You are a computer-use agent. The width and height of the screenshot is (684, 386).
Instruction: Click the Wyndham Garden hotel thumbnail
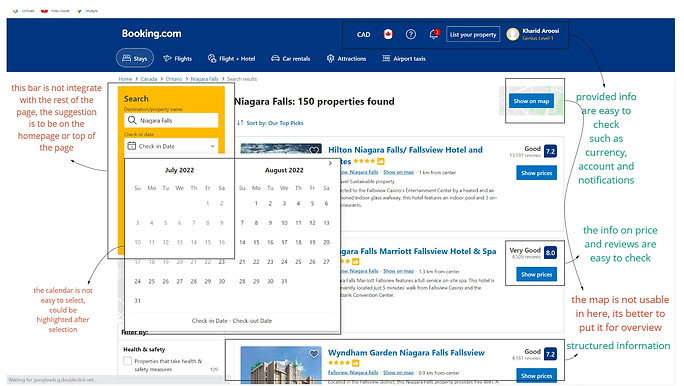click(x=281, y=365)
